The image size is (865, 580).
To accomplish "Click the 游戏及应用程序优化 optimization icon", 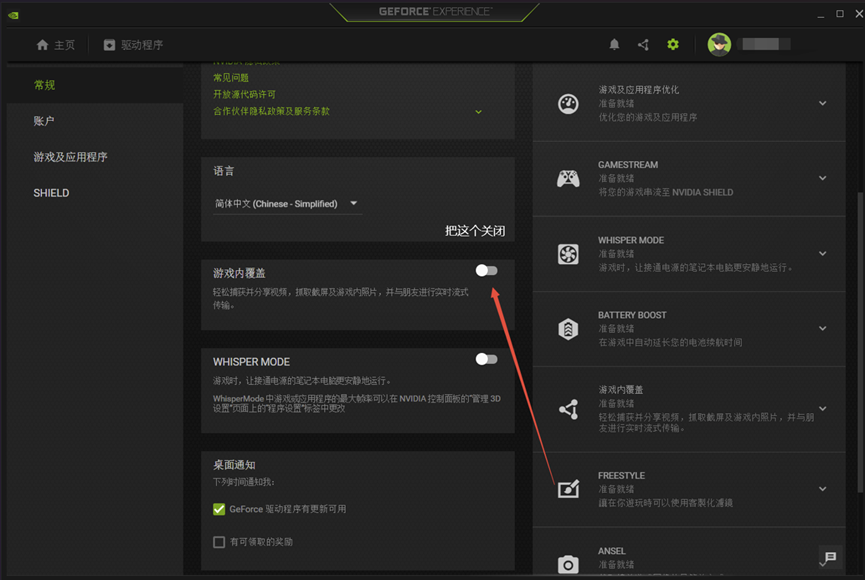I will 568,103.
